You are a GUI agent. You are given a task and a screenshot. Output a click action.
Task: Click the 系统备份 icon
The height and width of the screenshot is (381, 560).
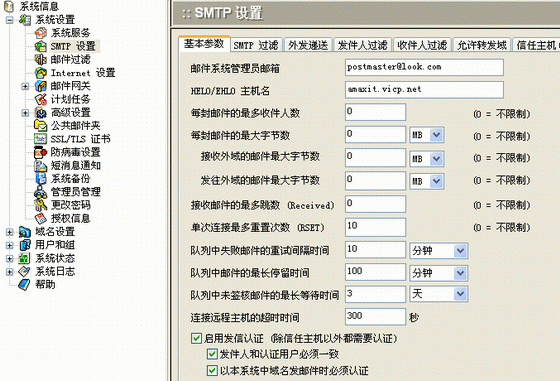pos(40,179)
